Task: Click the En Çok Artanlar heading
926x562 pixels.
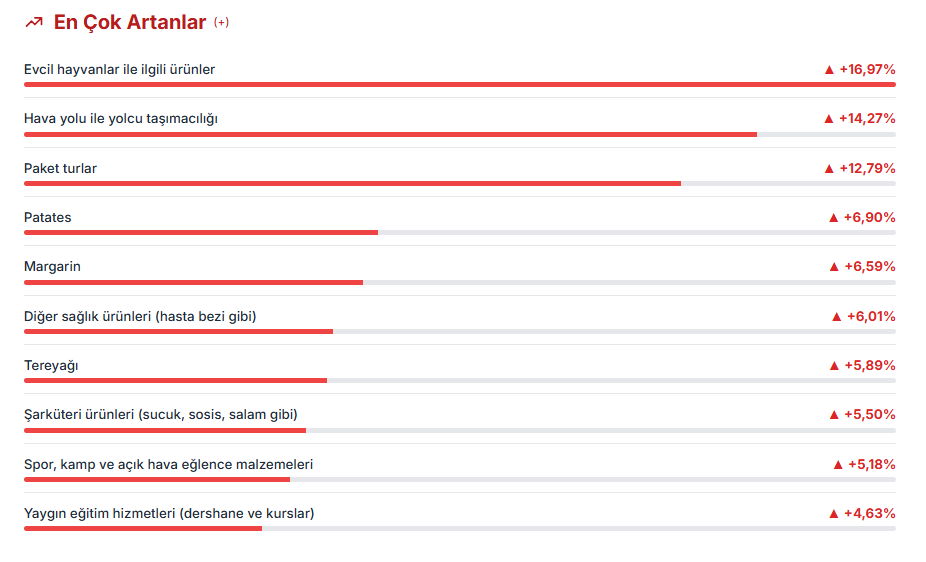Action: tap(130, 22)
